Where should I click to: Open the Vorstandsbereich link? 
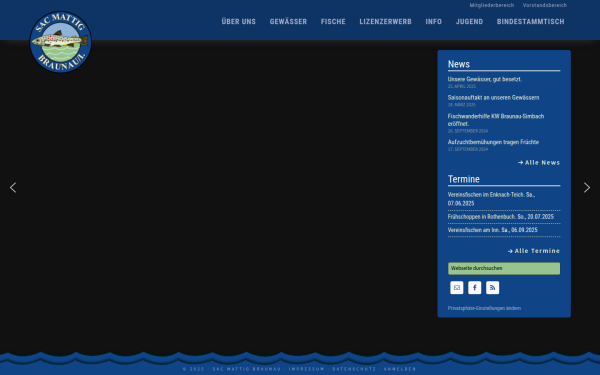point(545,5)
